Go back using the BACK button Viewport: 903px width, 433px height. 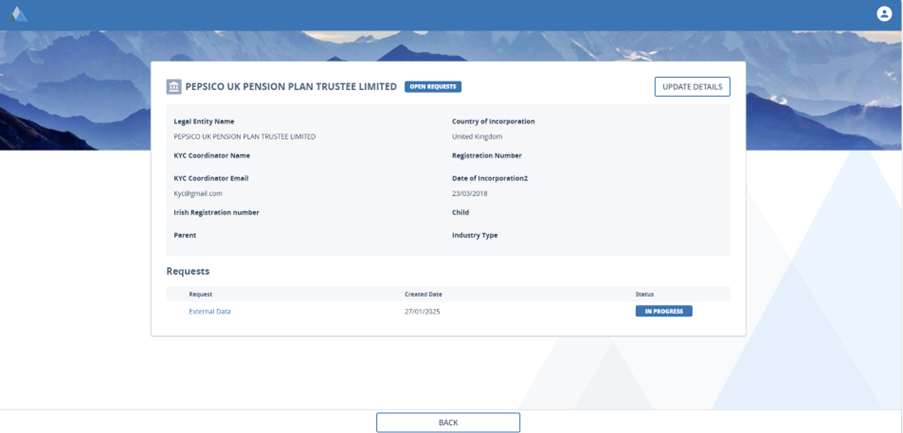[448, 422]
